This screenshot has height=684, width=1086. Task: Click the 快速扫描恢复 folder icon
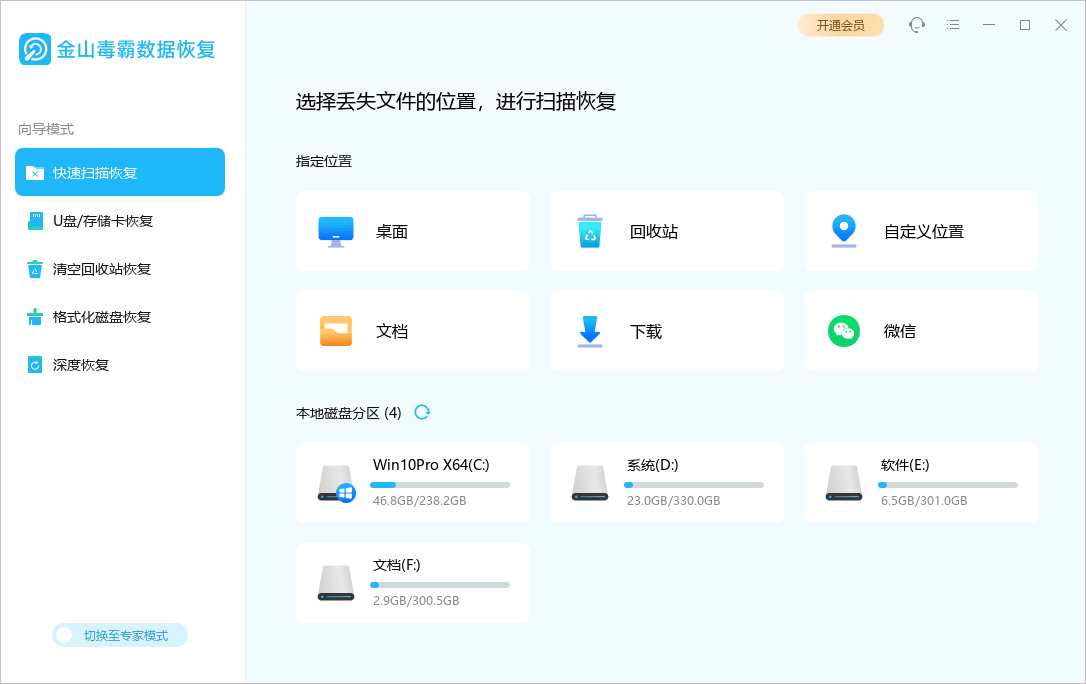pyautogui.click(x=35, y=172)
